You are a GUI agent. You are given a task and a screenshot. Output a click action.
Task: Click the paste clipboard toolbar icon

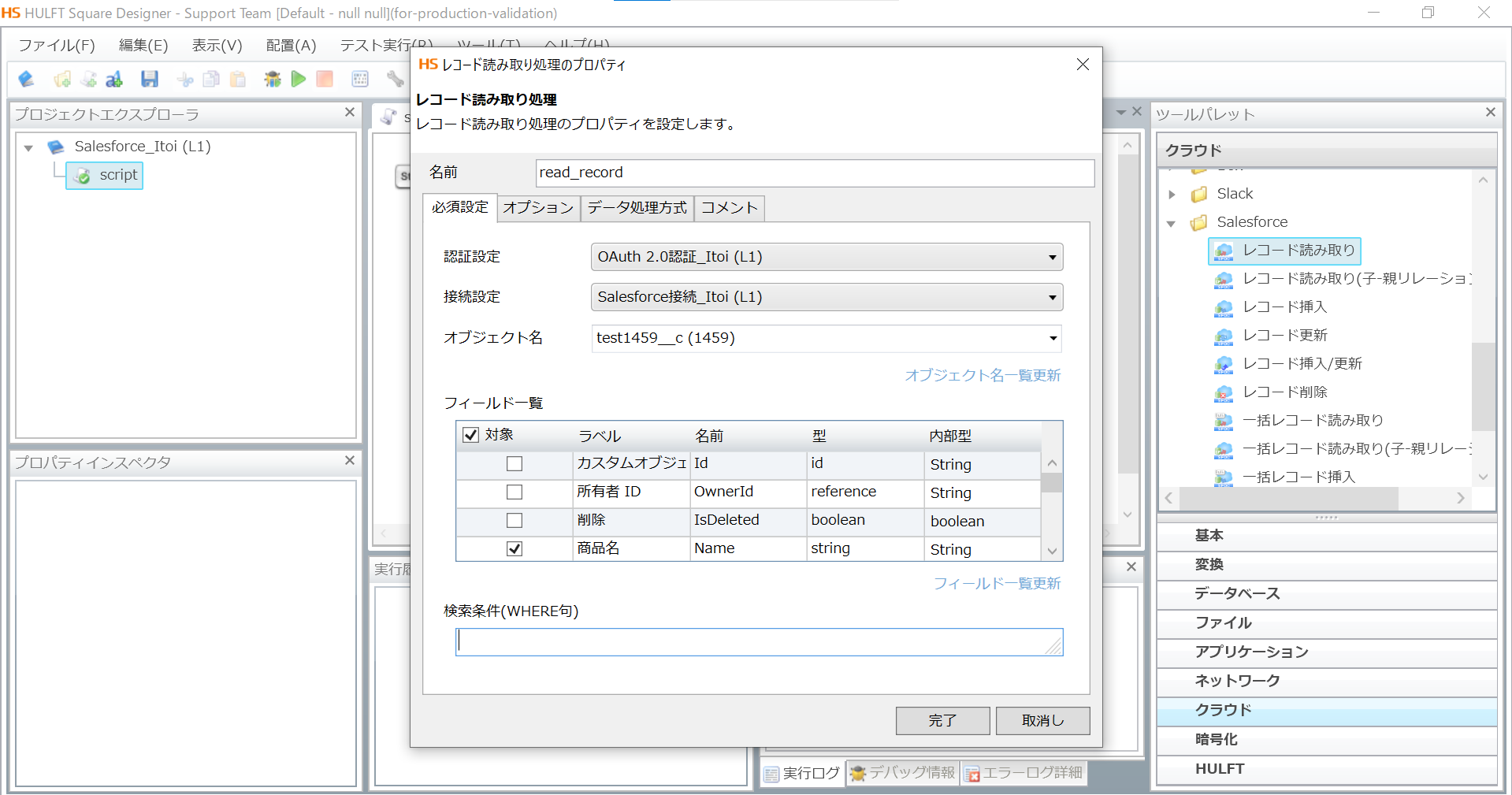click(x=238, y=79)
